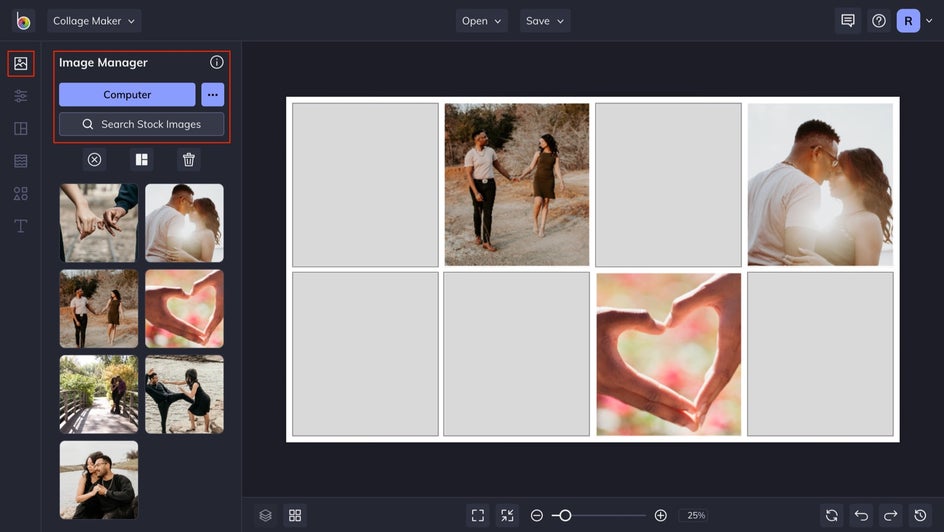Screen dimensions: 944x532
Task: Select the holding hands thumbnail
Action: (99, 223)
